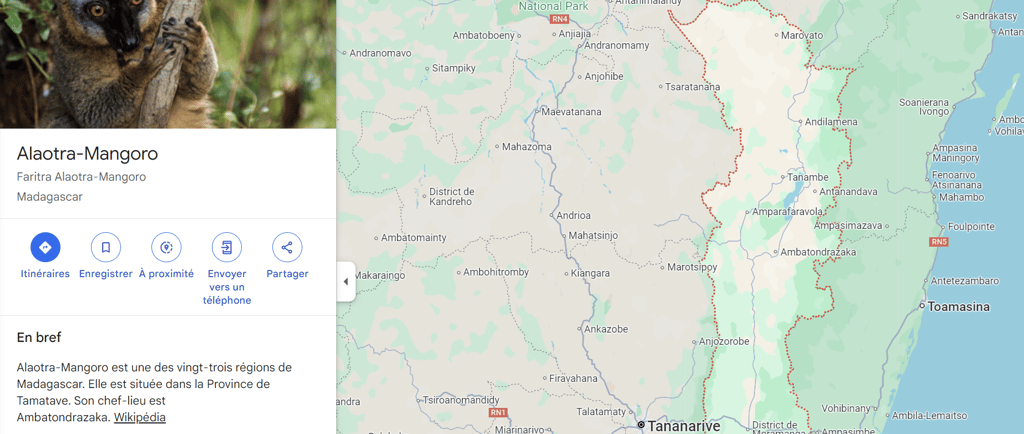Screen dimensions: 1024x434
Task: Click the À proximité nearby icon
Action: tap(166, 247)
